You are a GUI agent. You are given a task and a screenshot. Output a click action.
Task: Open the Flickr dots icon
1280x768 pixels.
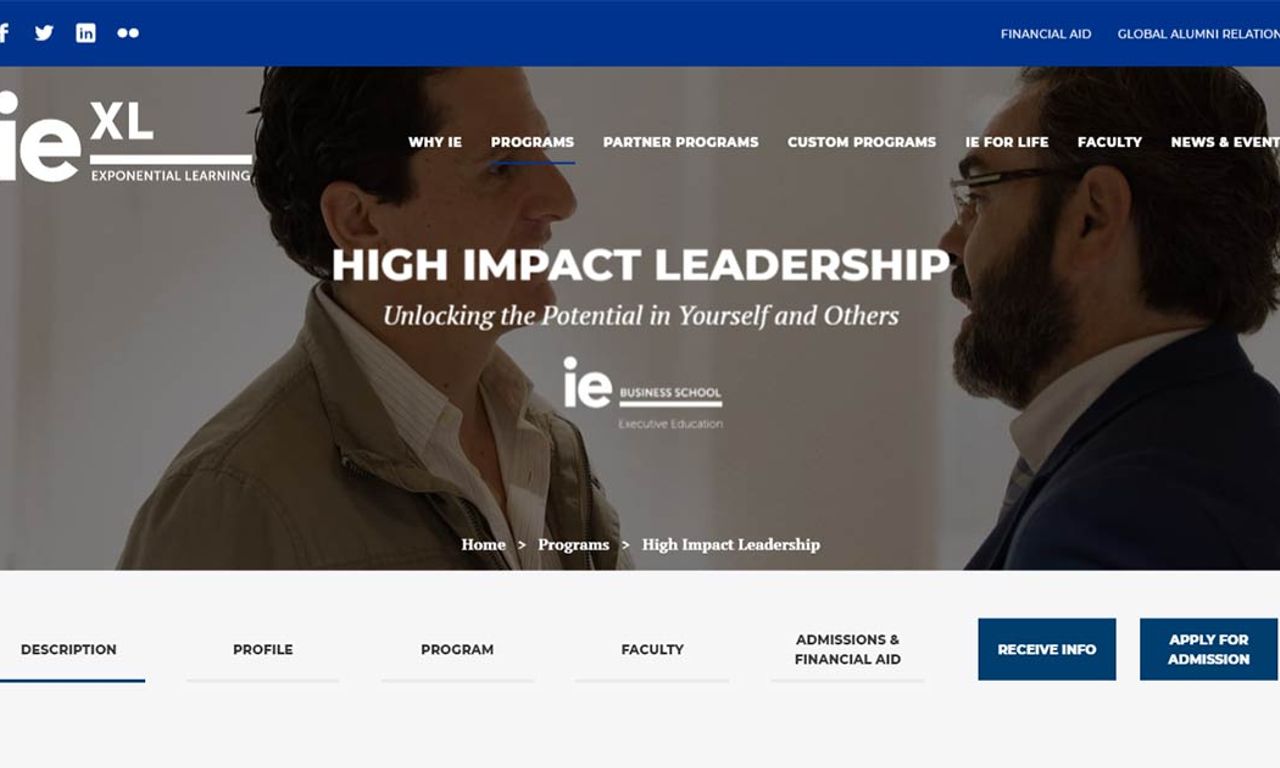(128, 33)
